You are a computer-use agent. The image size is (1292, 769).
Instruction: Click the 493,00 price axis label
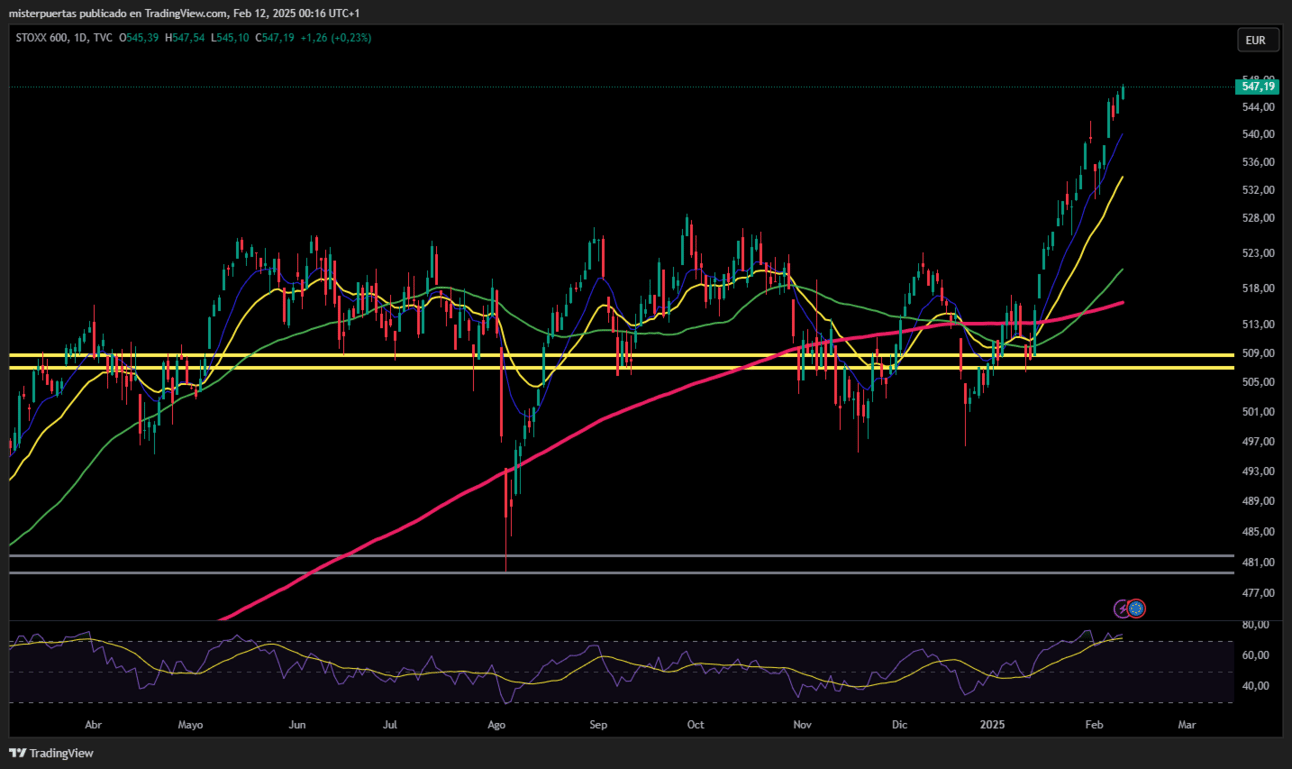click(x=1258, y=471)
